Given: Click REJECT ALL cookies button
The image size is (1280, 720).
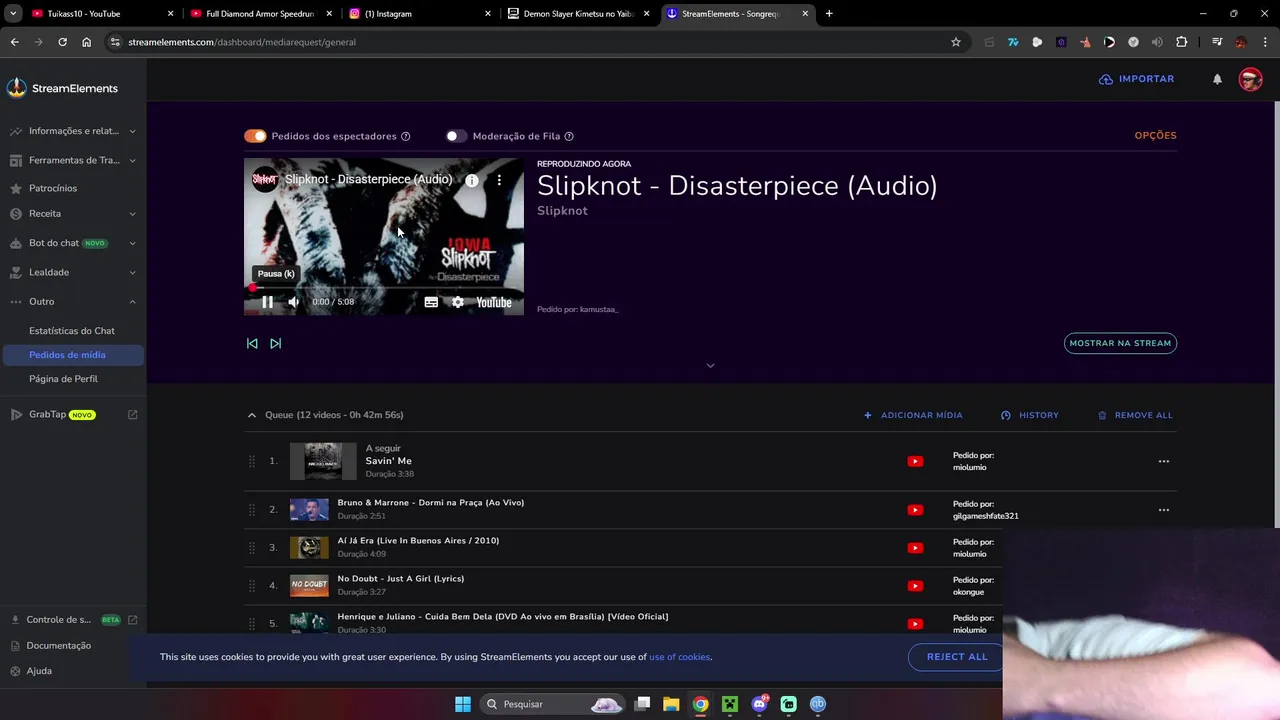Looking at the screenshot, I should [956, 657].
